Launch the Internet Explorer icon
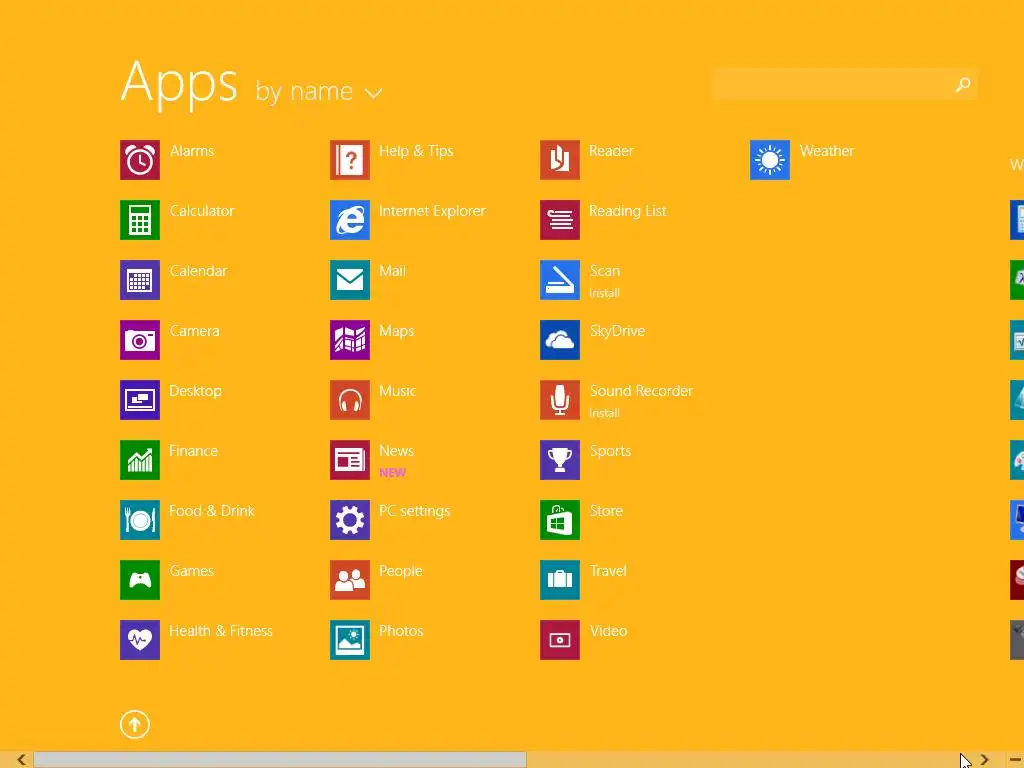The width and height of the screenshot is (1024, 768). click(350, 220)
